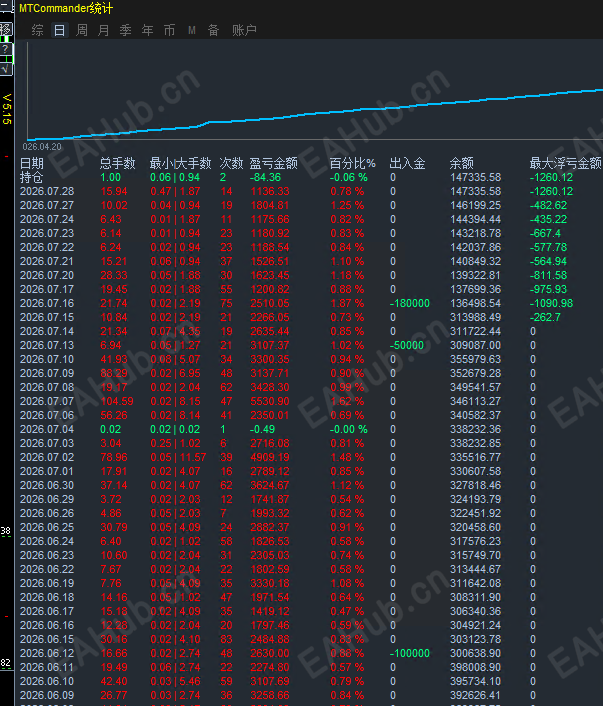The height and width of the screenshot is (706, 603).
Task: Click the -0.49 loss on 2026.07.04
Action: pyautogui.click(x=262, y=429)
